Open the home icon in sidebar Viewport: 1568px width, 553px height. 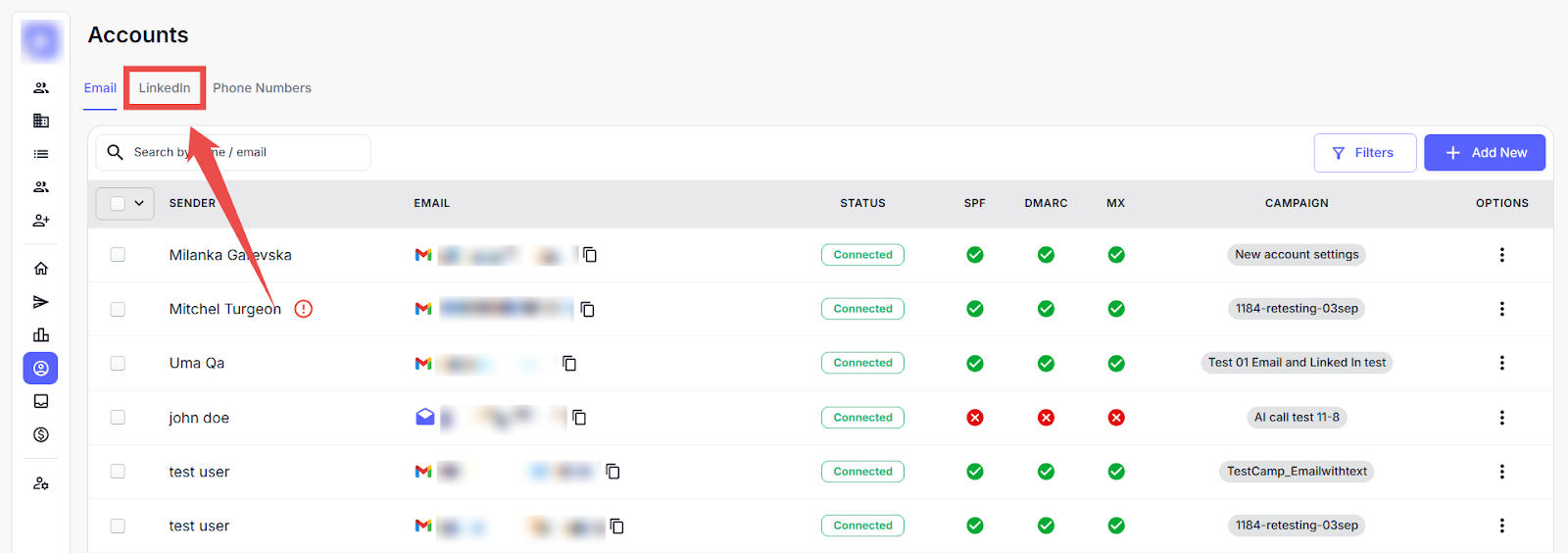point(41,269)
